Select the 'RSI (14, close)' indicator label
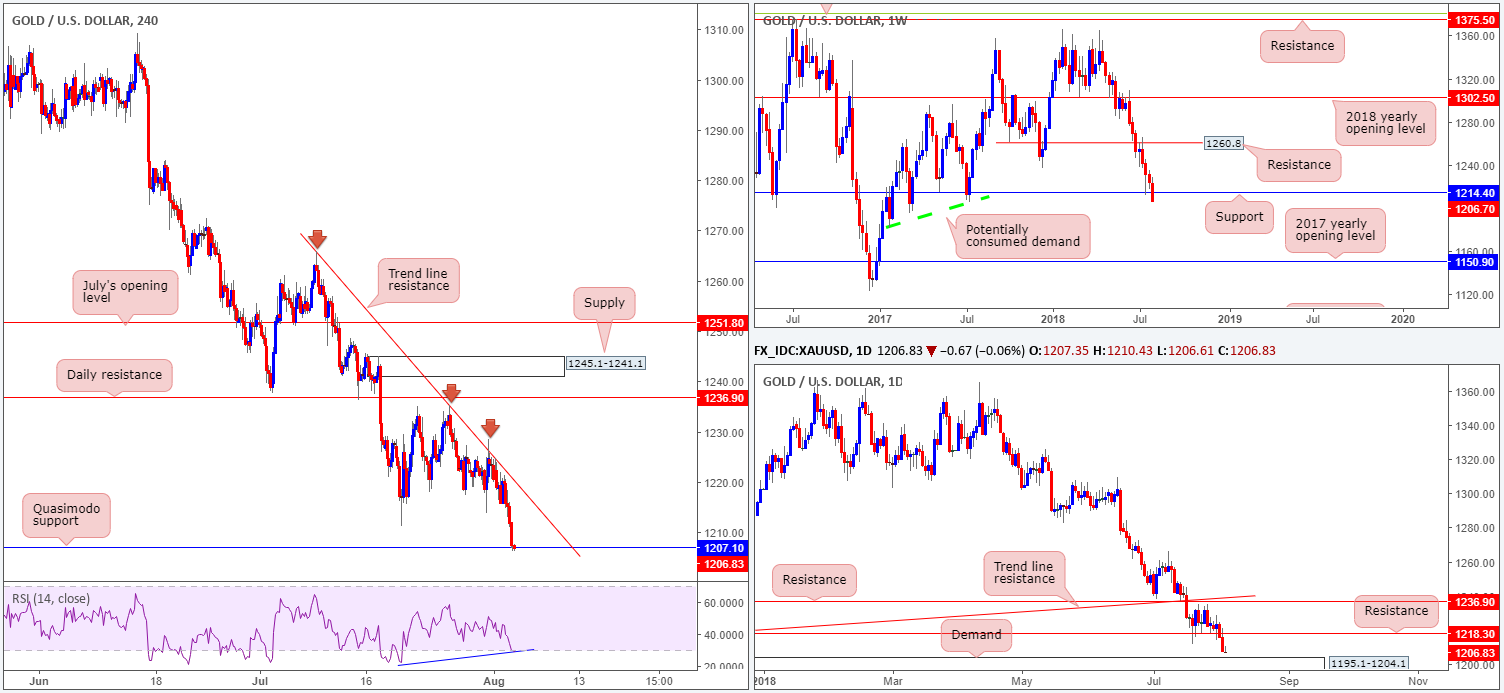The height and width of the screenshot is (693, 1504). click(x=51, y=599)
